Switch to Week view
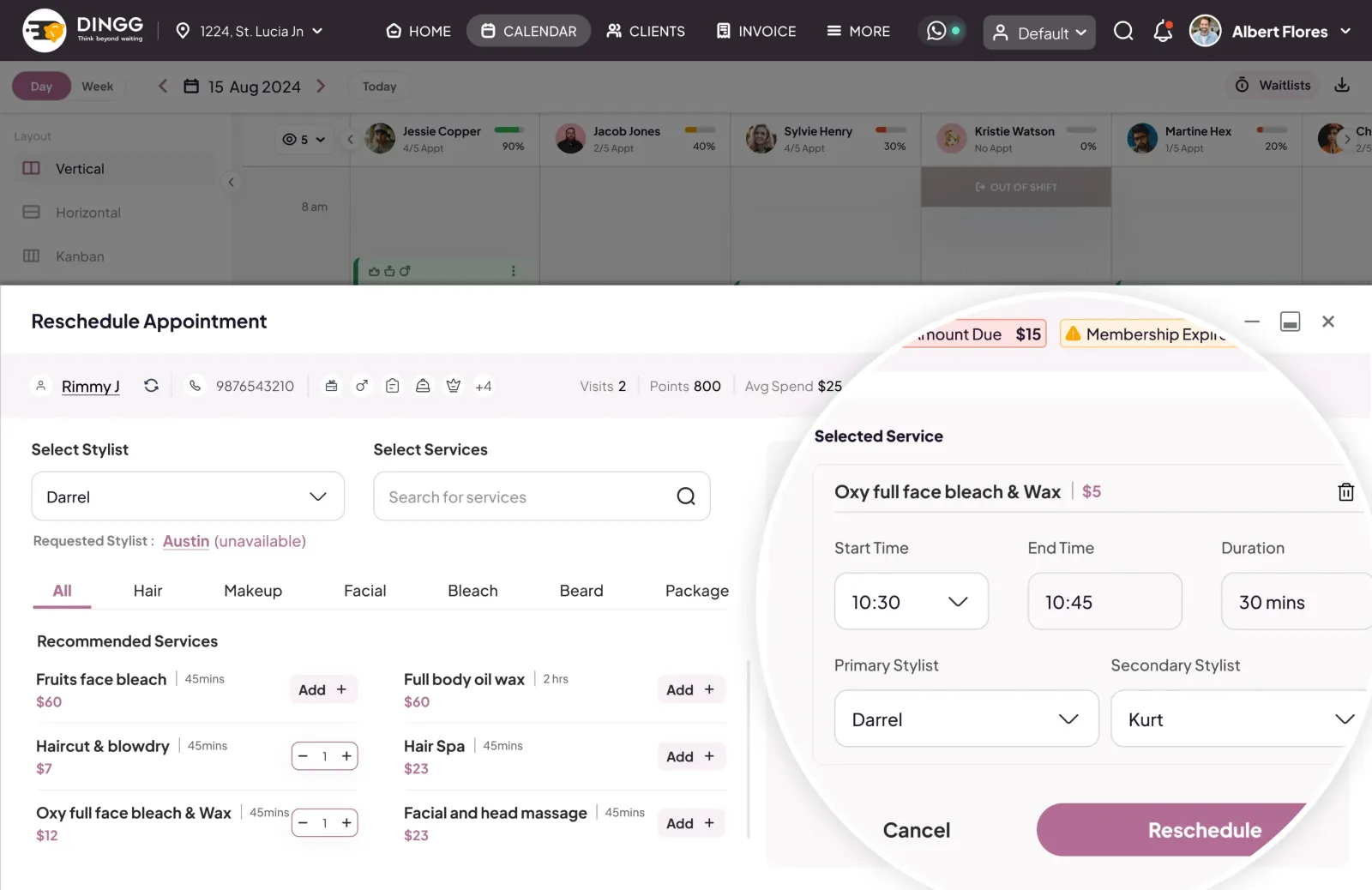The image size is (1372, 890). (97, 86)
